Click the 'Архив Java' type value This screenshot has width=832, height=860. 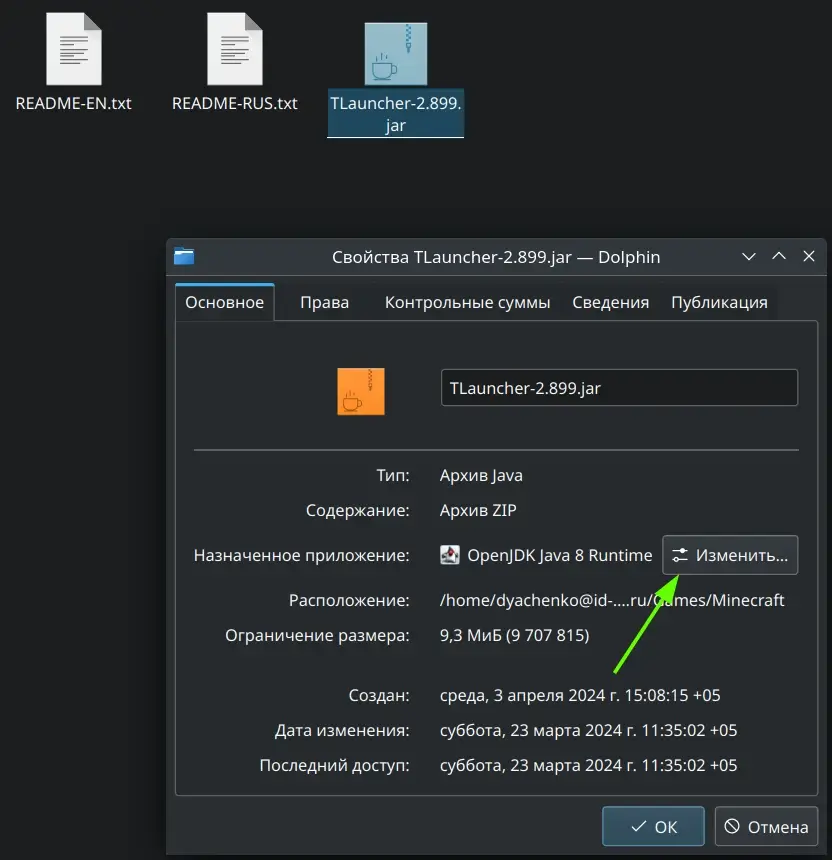481,475
